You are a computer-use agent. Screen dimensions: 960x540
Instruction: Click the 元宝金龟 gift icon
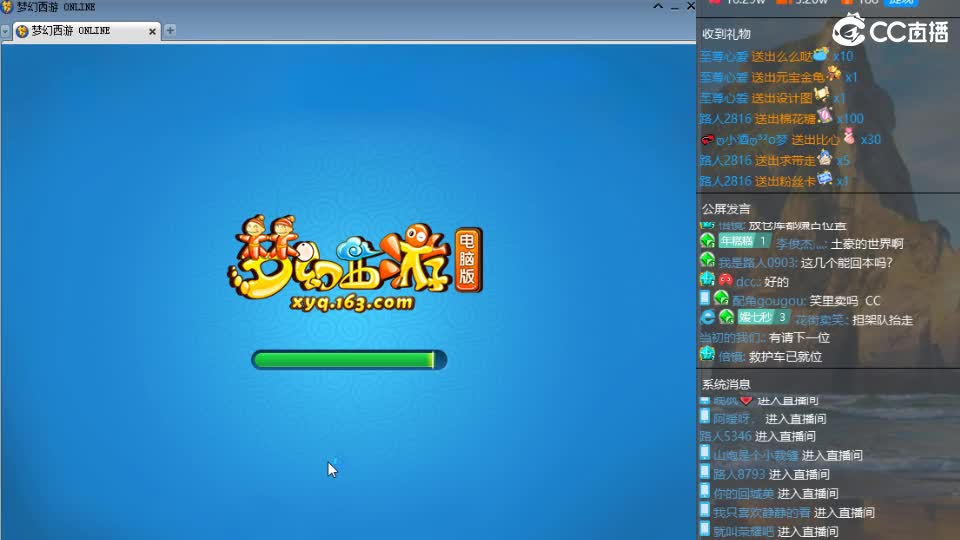[833, 75]
